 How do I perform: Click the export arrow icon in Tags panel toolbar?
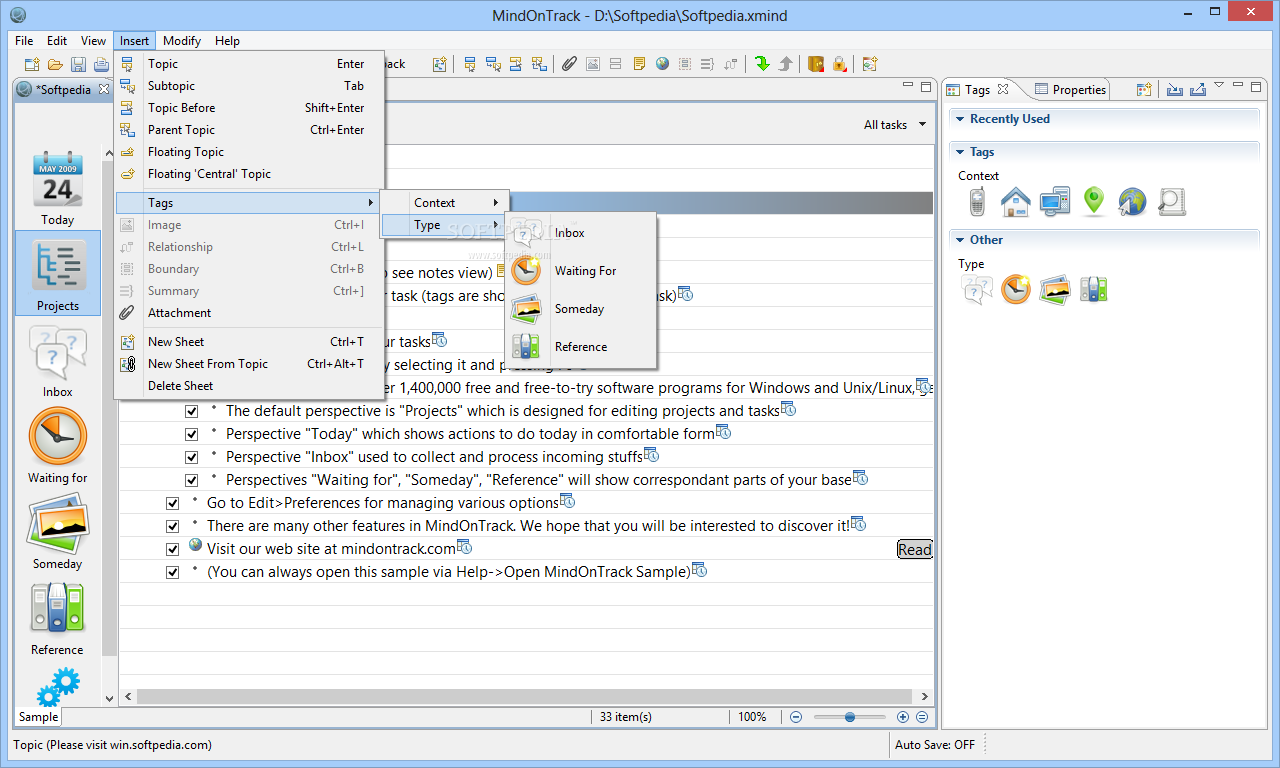pyautogui.click(x=1197, y=90)
